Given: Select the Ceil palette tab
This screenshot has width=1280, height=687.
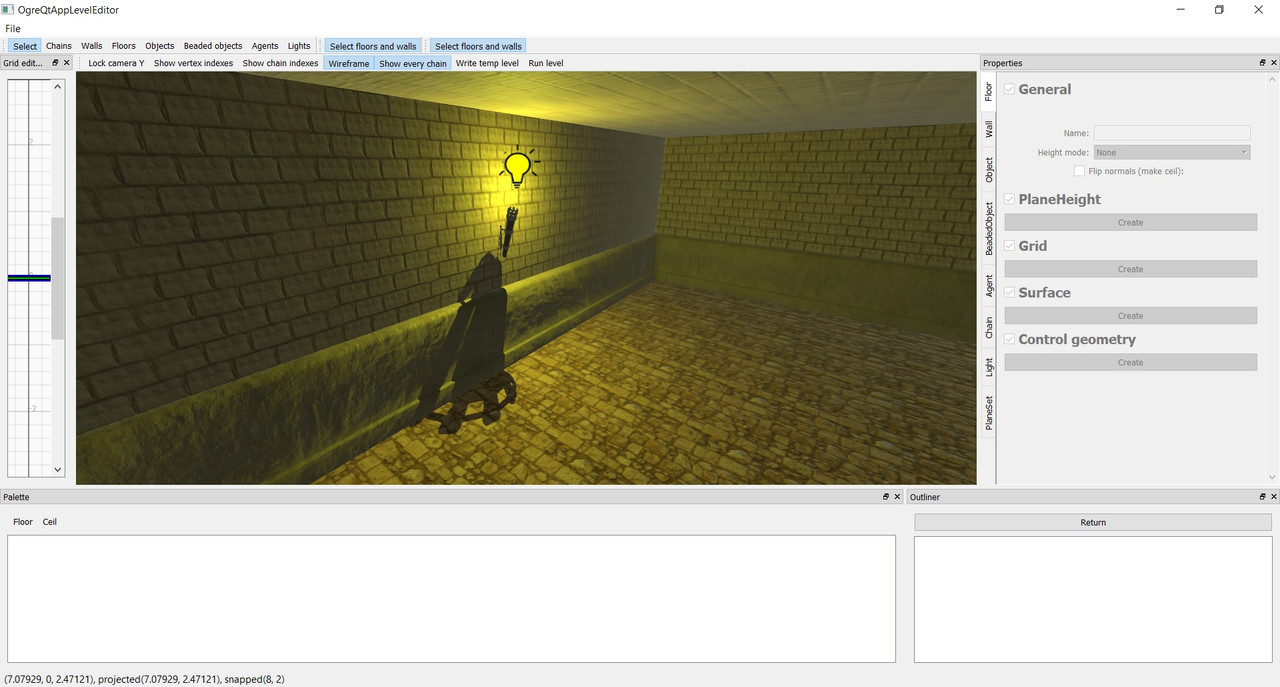Looking at the screenshot, I should (49, 522).
